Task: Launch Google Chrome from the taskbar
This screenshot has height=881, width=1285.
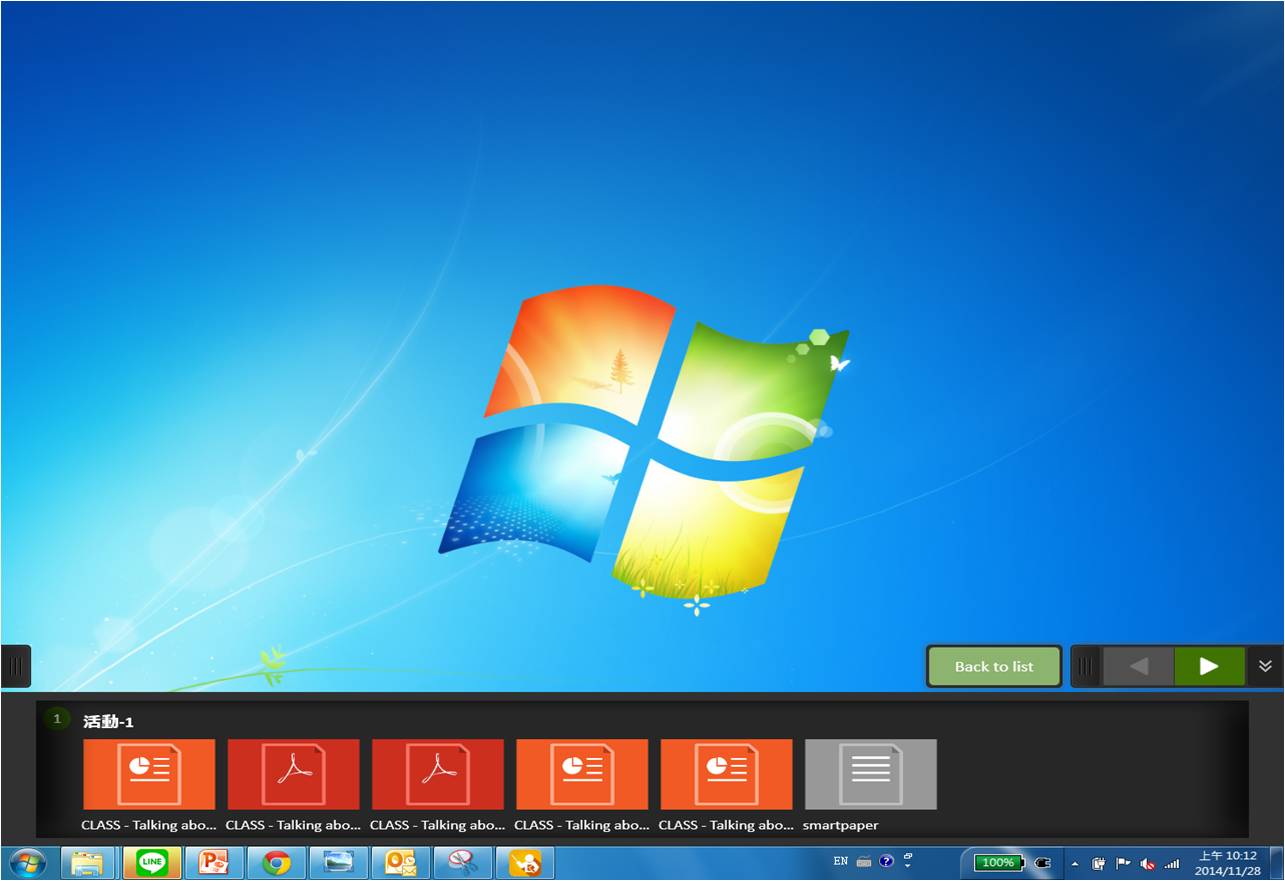Action: [x=276, y=863]
